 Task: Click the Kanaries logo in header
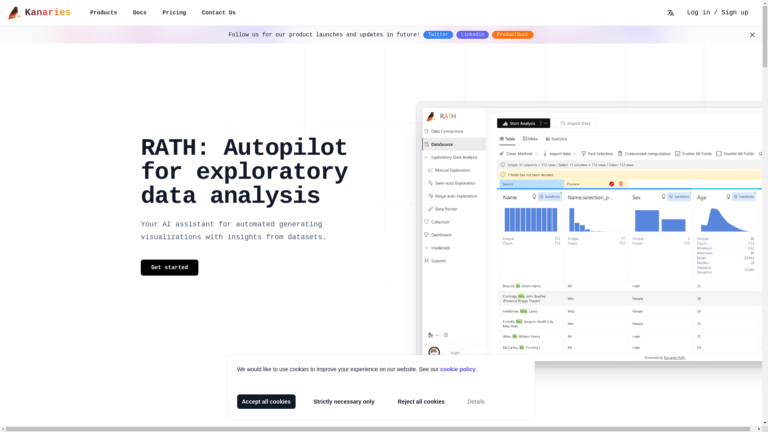[39, 13]
